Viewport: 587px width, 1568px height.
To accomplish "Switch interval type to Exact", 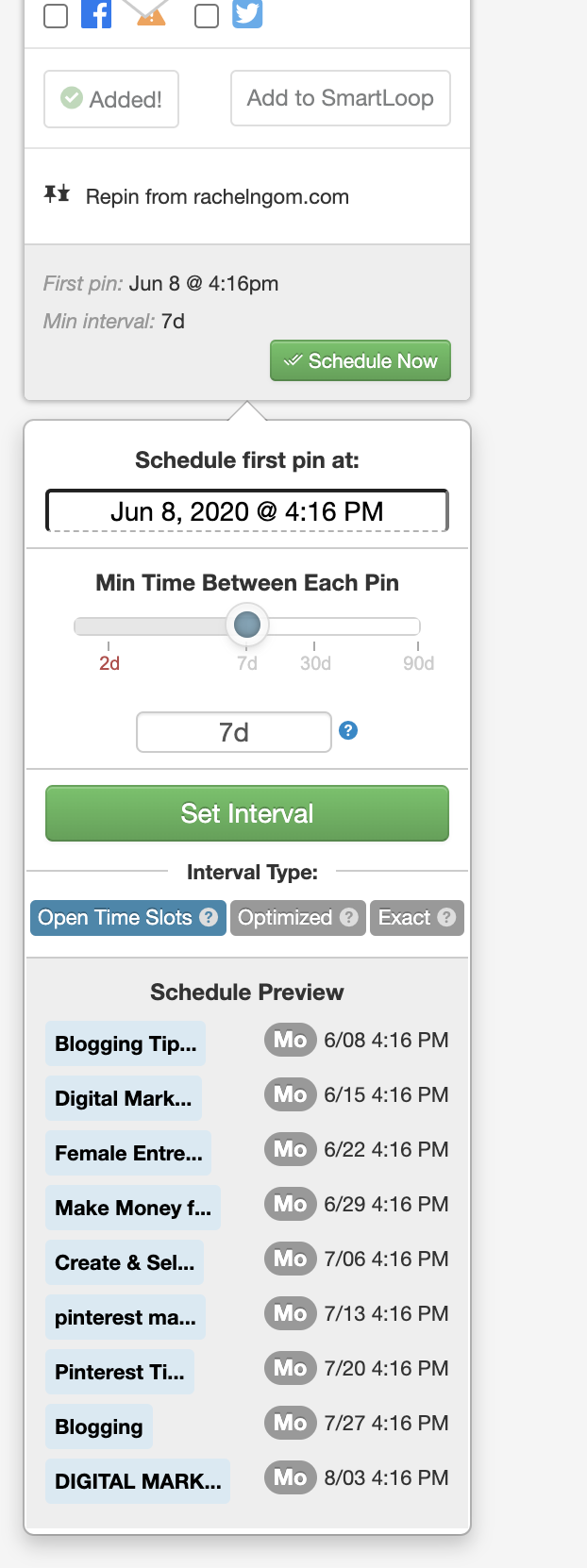I will tap(406, 917).
